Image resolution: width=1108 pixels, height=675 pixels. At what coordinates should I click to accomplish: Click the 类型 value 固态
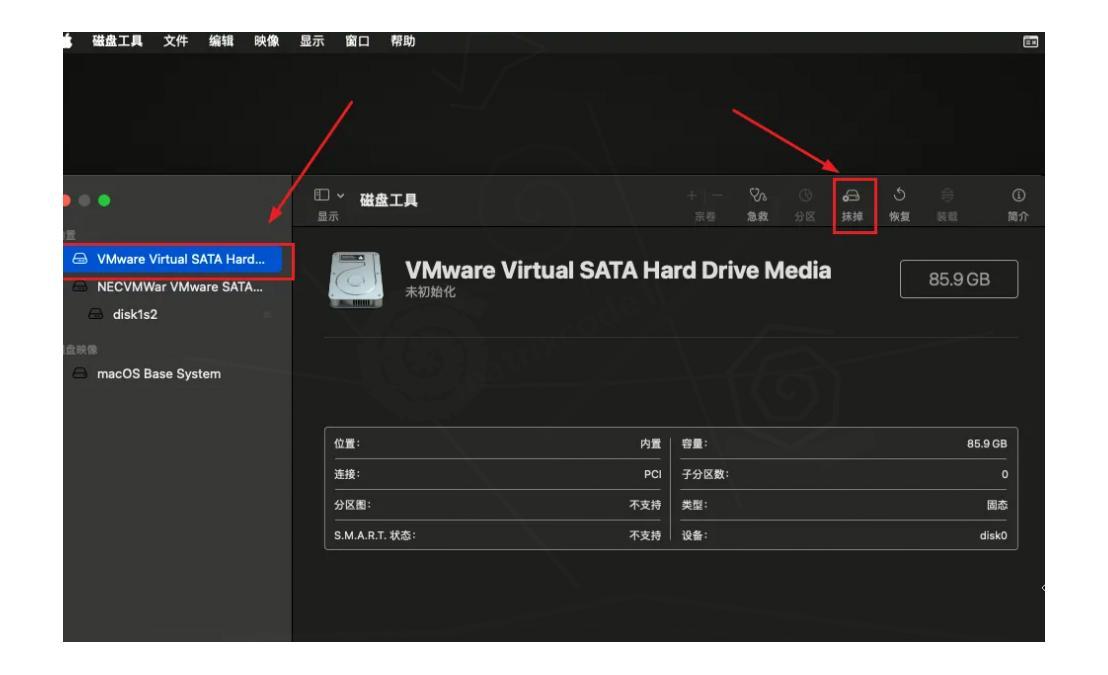point(997,505)
